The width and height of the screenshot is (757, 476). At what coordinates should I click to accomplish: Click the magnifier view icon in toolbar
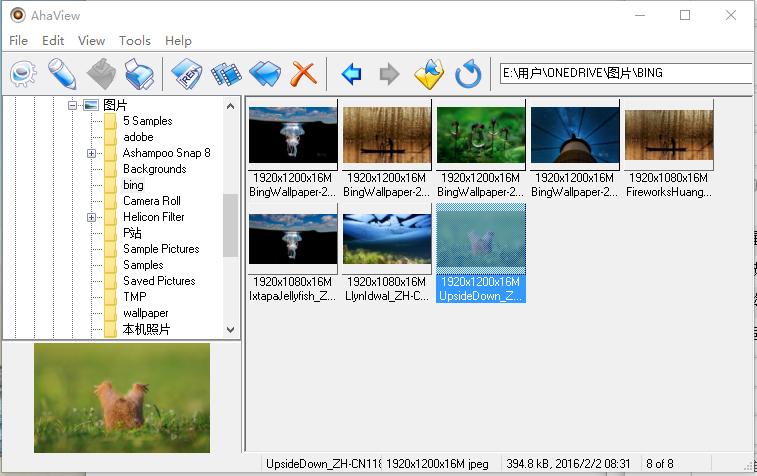[23, 73]
